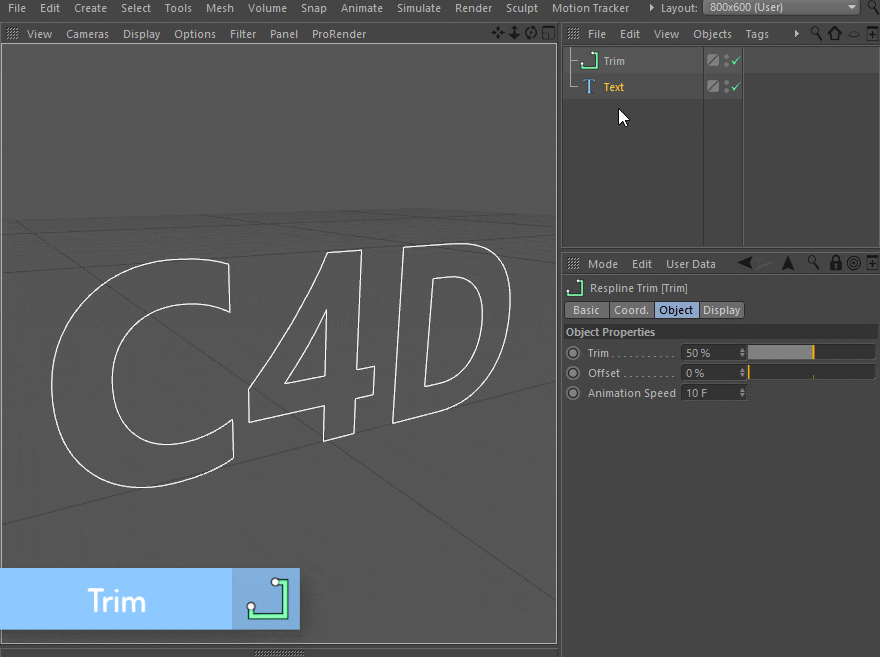This screenshot has height=657, width=880.
Task: Click the Text spline T icon
Action: (589, 86)
